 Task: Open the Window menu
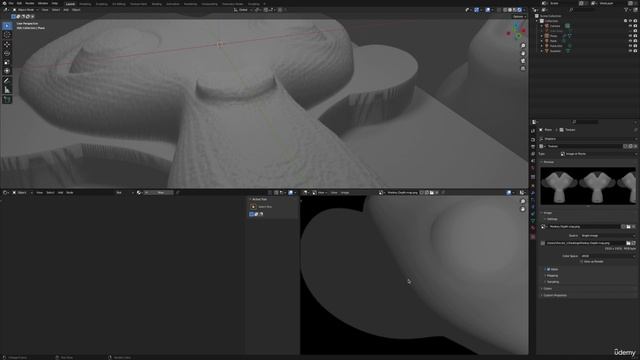pyautogui.click(x=43, y=3)
